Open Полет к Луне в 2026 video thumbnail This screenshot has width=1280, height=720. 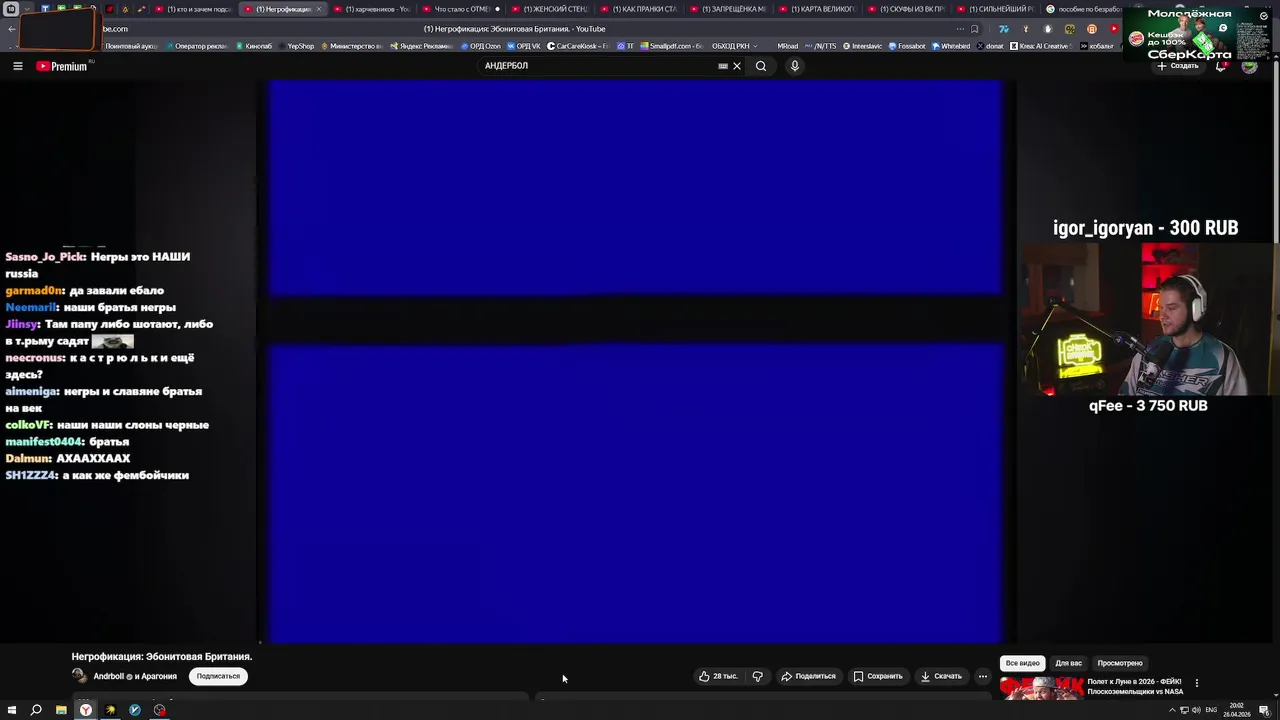[x=1041, y=688]
